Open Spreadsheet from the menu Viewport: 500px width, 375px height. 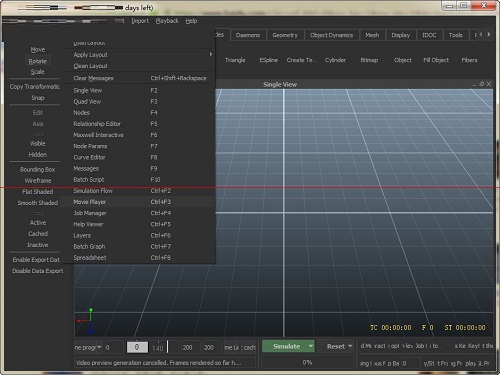139,258
